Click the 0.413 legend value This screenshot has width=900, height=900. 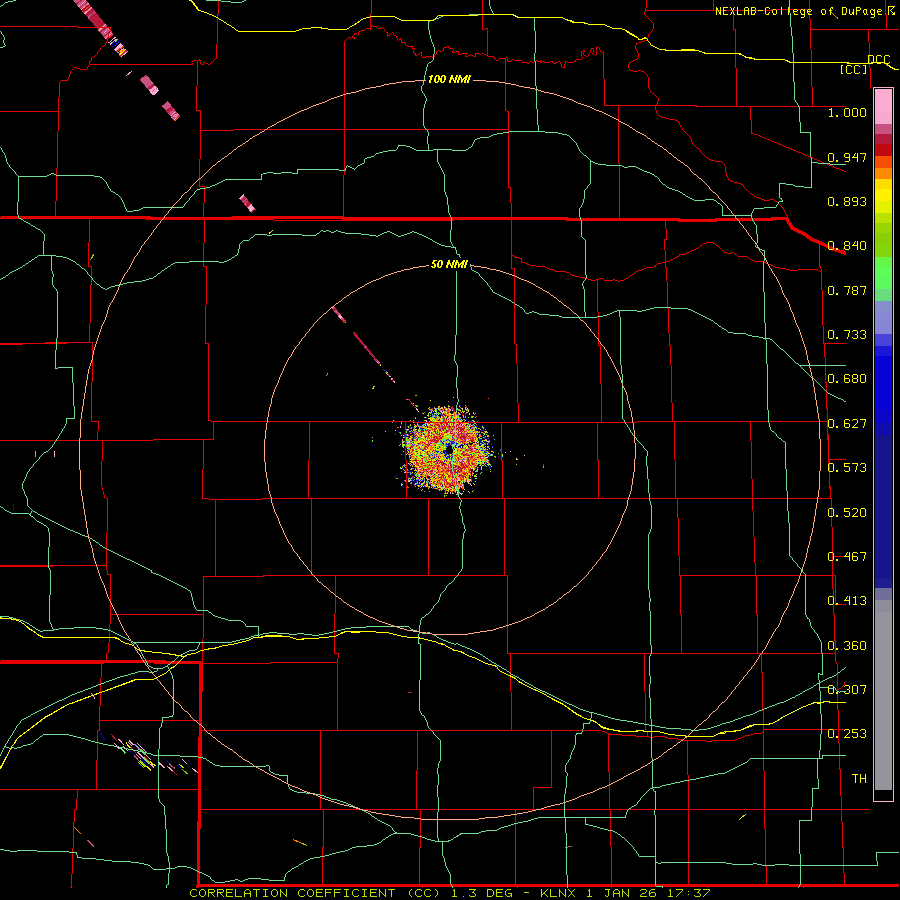click(x=847, y=601)
